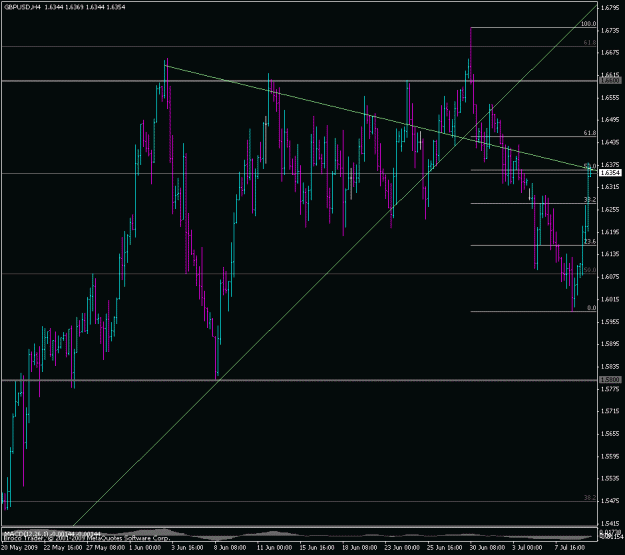This screenshot has width=625, height=555.
Task: Click the 1.6435 price axis label
Action: [x=610, y=142]
